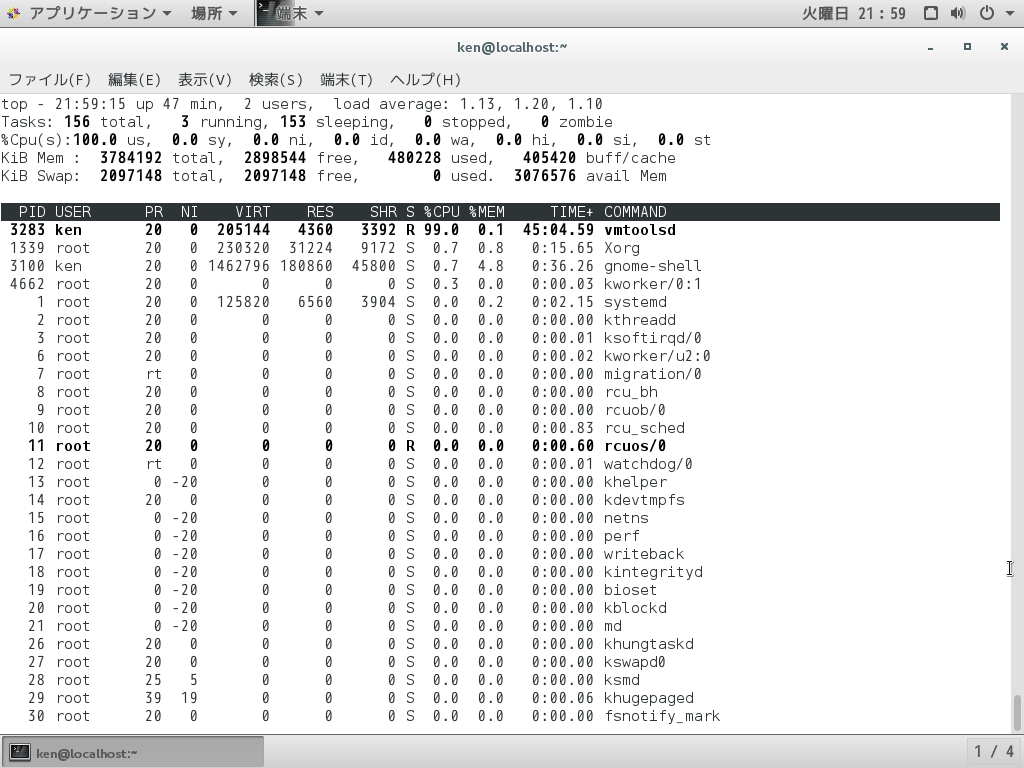Click the TIME+ column header
1024x768 pixels.
572,212
